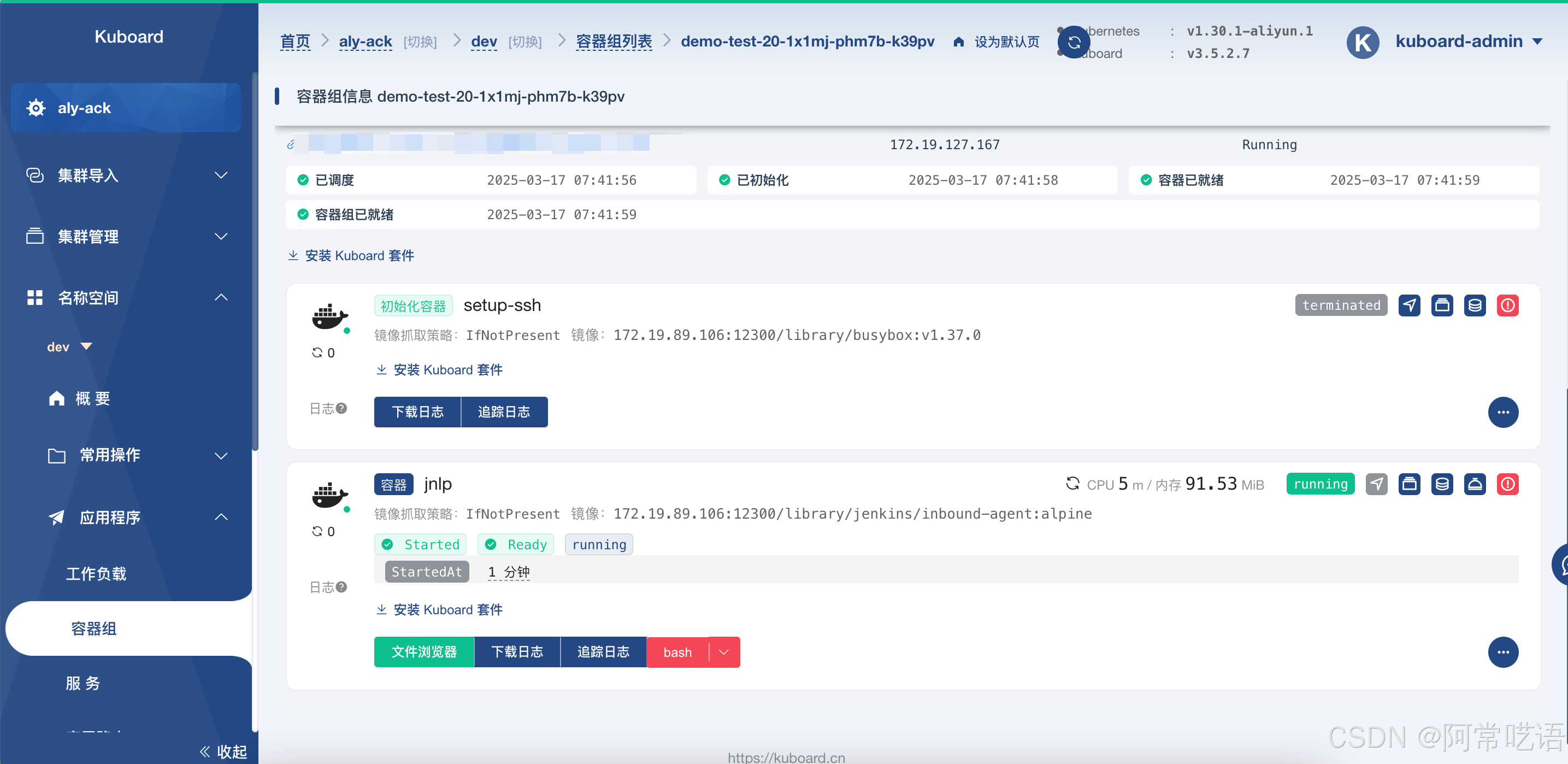1568x764 pixels.
Task: Click paper-plane icon on setup-ssh row
Action: tap(1409, 305)
